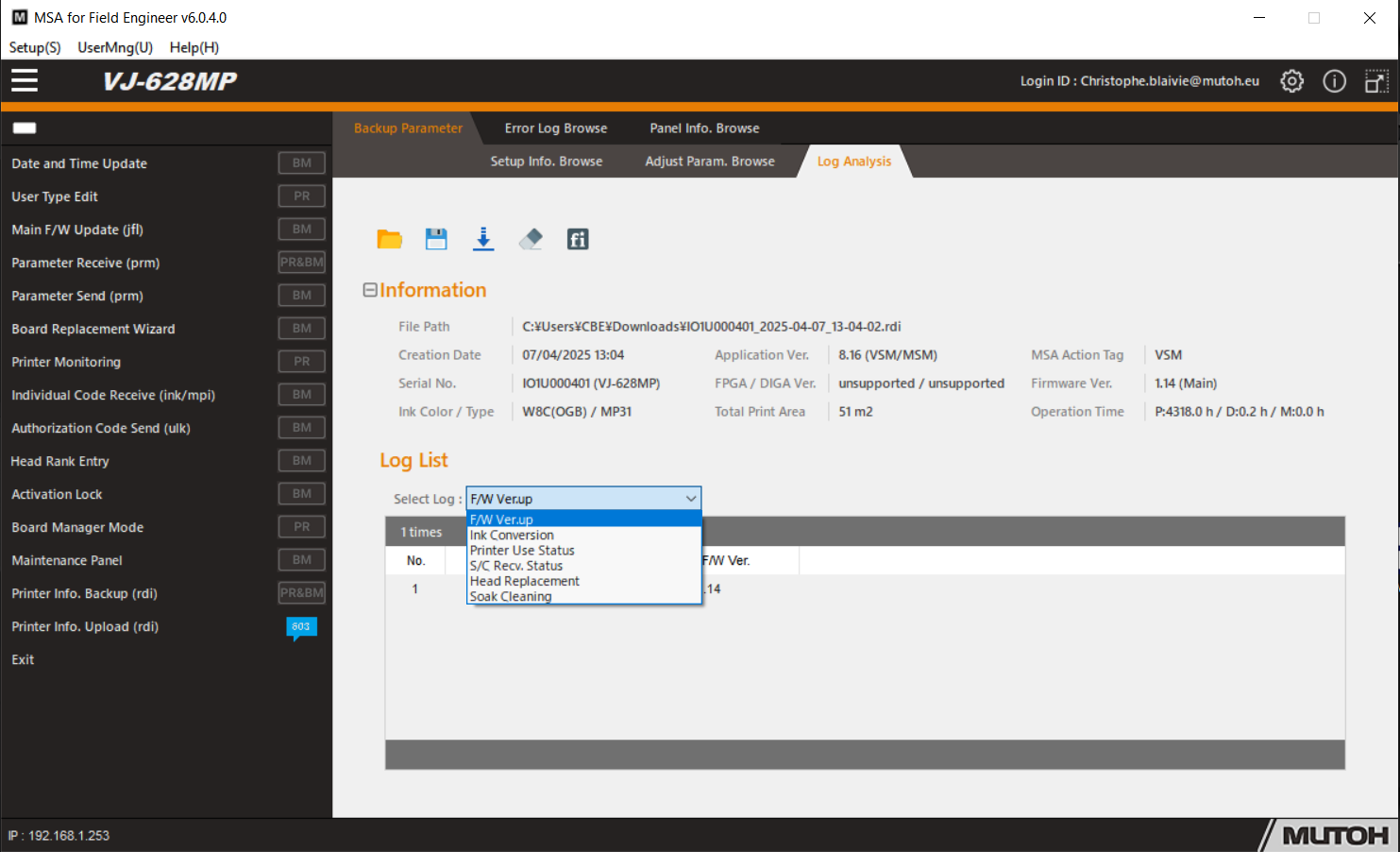
Task: Choose S/C Recv. Status log option
Action: (x=583, y=566)
